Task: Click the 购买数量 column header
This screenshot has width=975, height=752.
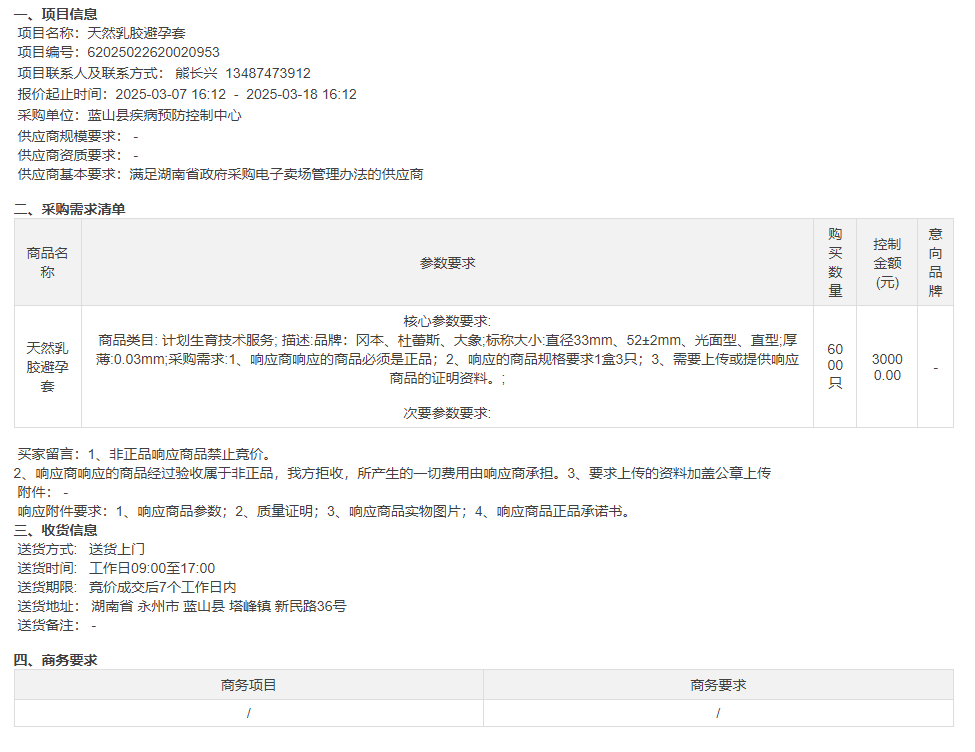Action: 835,262
